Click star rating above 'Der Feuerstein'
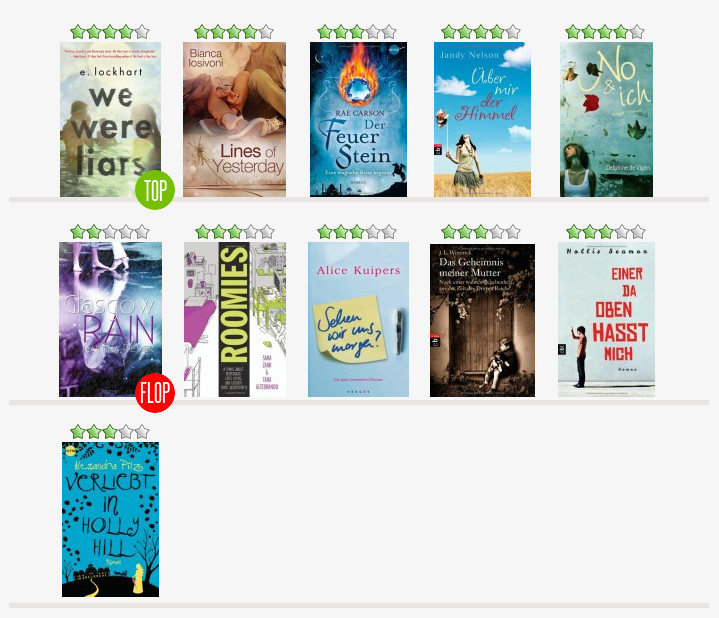 click(357, 32)
